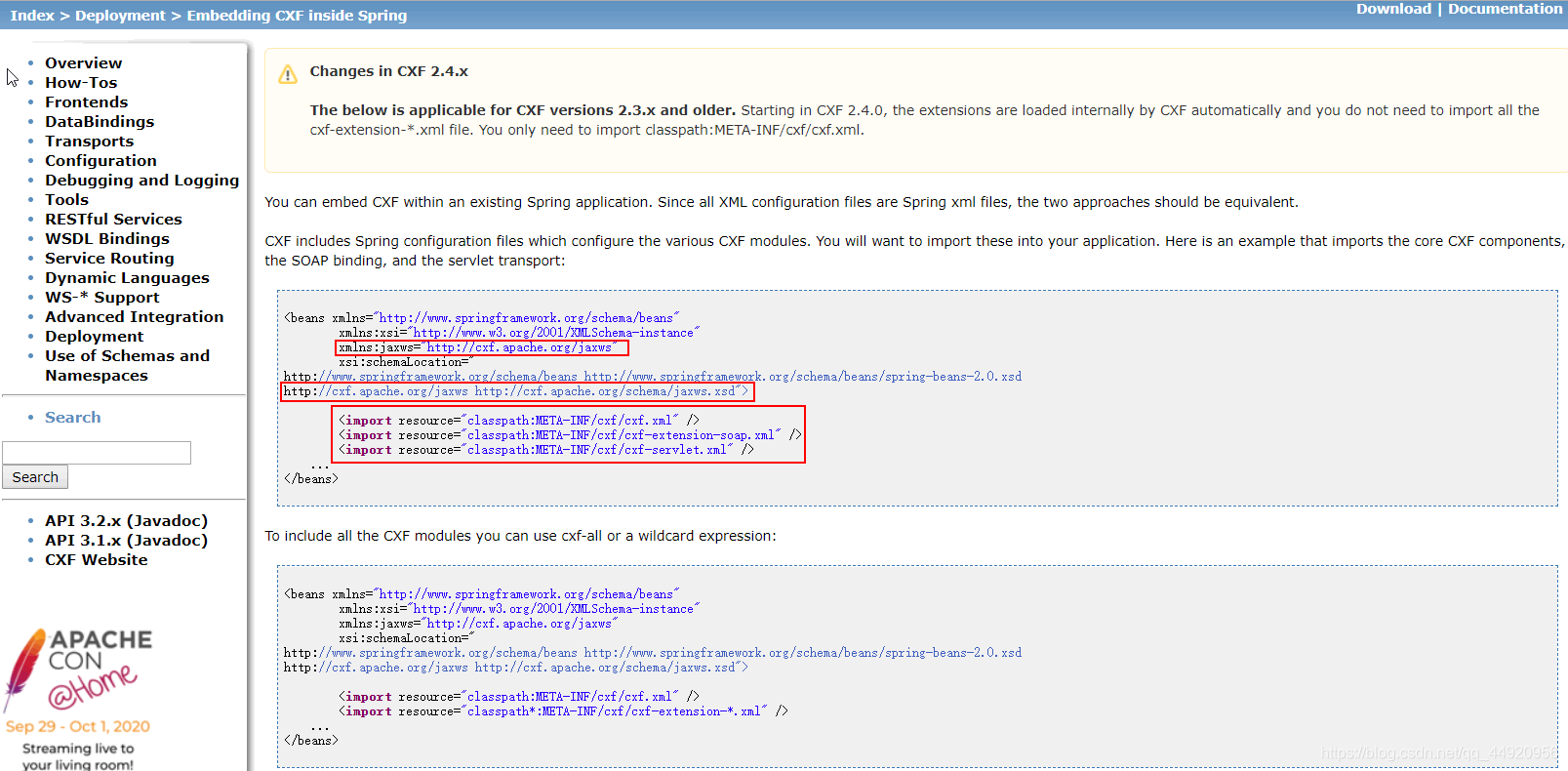This screenshot has height=771, width=1568.
Task: Open API 3.2.x (Javadoc) link
Action: (126, 521)
